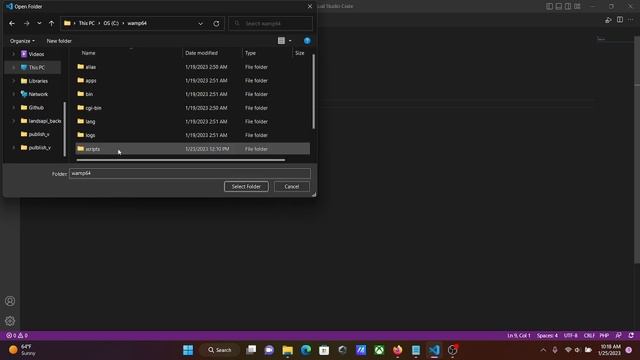Expand the Github tree node

click(13, 107)
